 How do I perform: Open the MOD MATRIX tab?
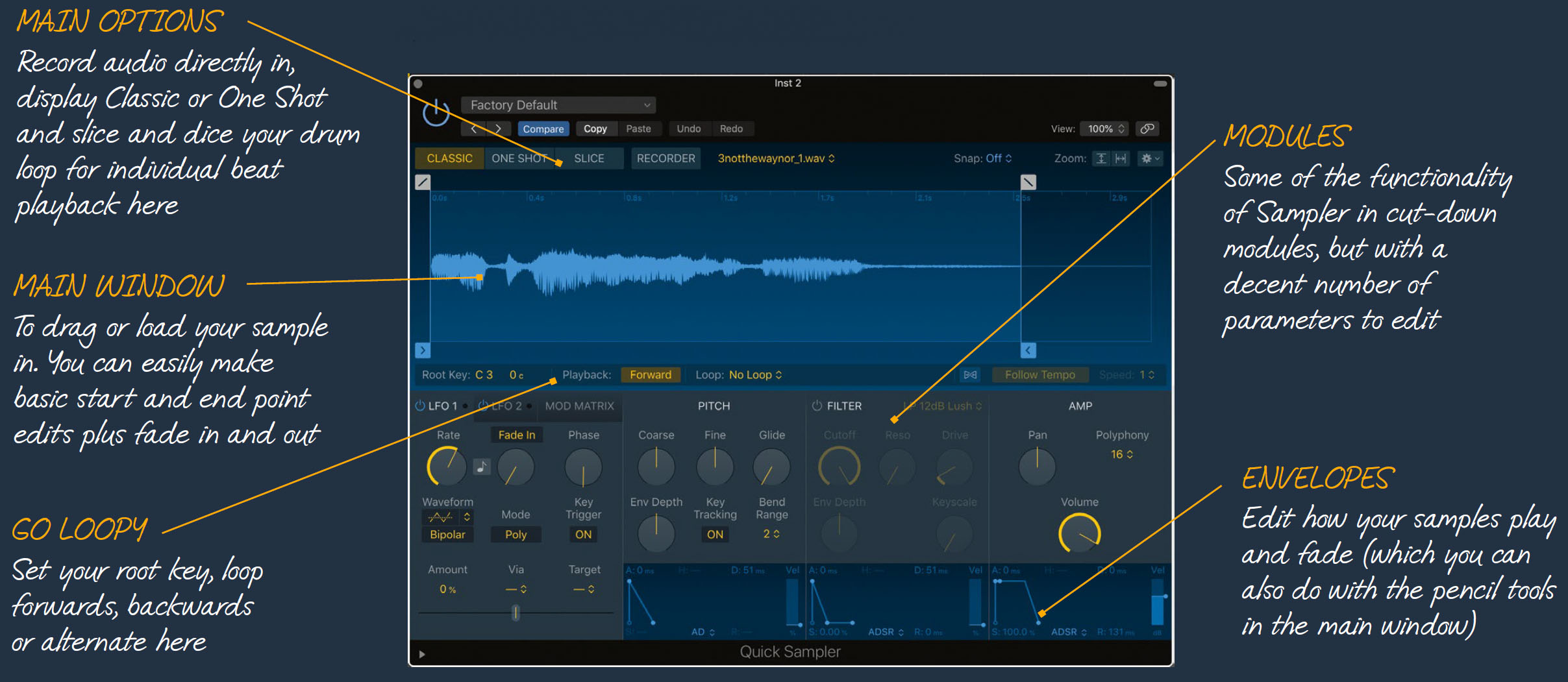coord(579,406)
